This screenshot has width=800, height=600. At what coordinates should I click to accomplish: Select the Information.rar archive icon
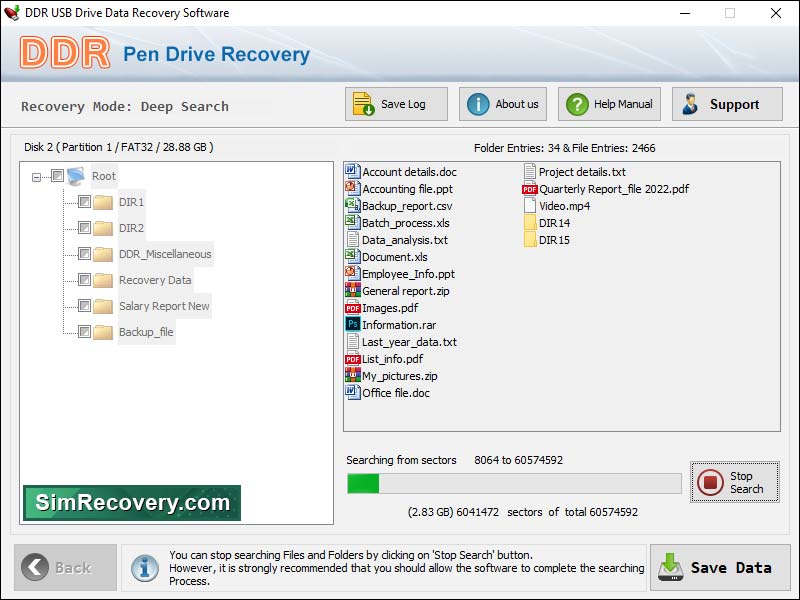352,324
